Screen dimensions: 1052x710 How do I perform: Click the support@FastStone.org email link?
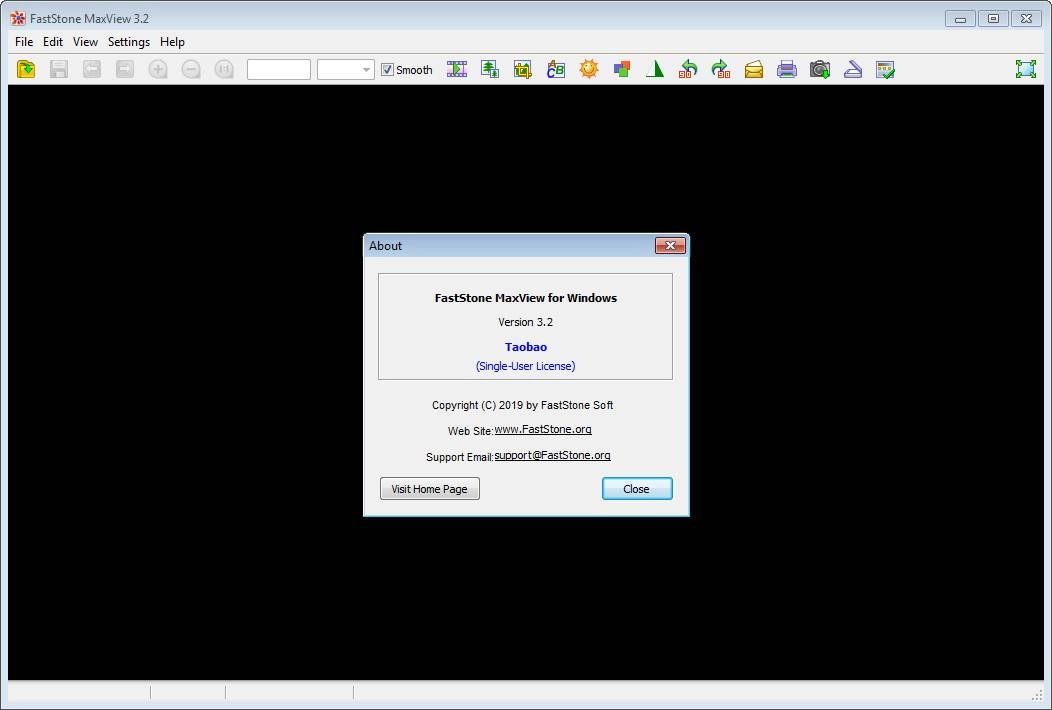click(x=552, y=455)
